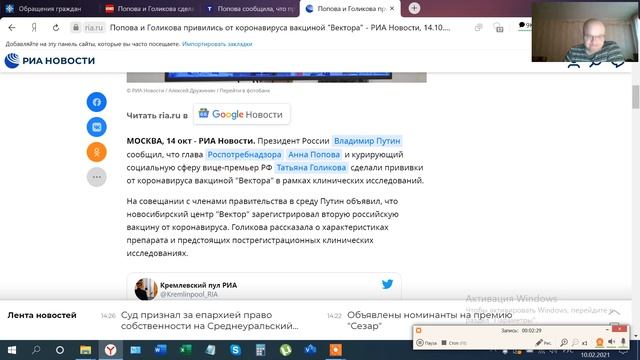Click the Кремлевский пул РИА avatar
This screenshot has height=360, width=640.
click(146, 289)
